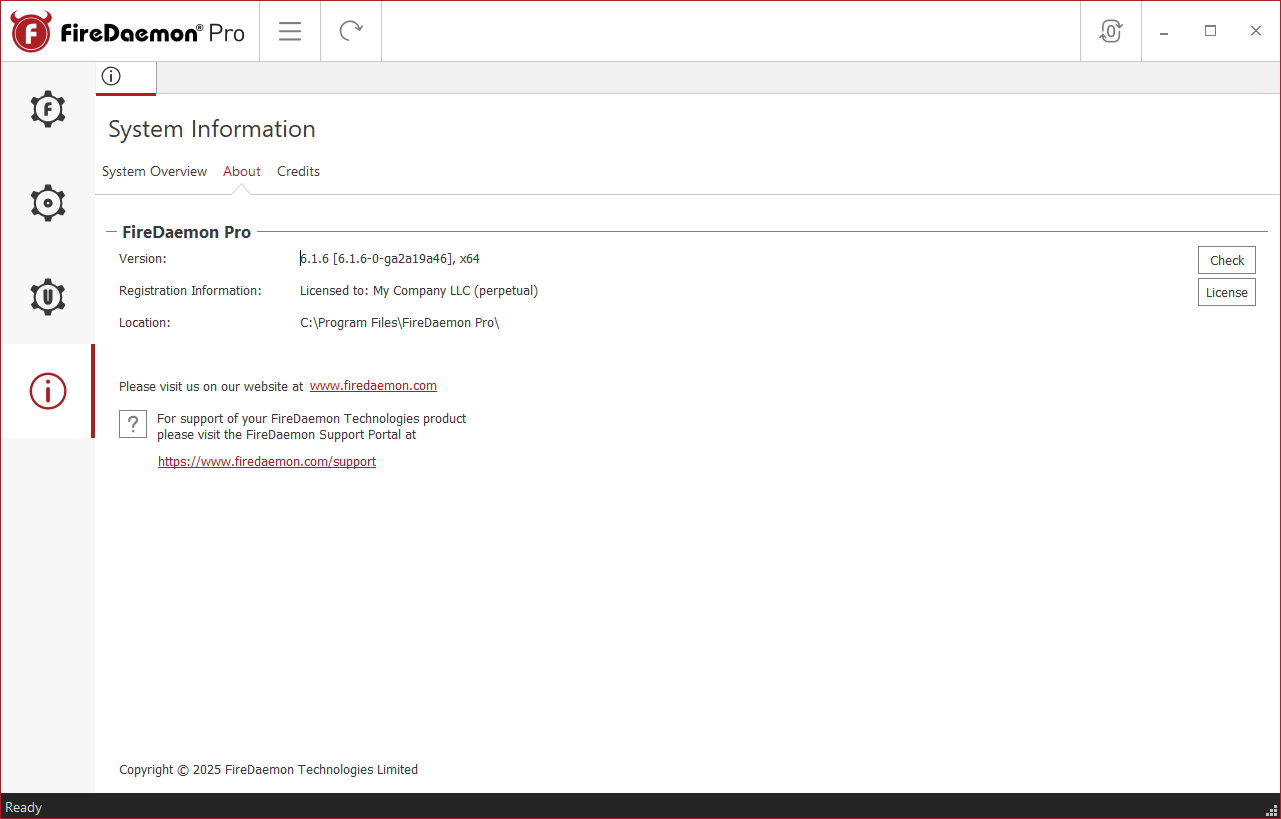Viewport: 1281px width, 819px height.
Task: Click the License button
Action: (x=1227, y=292)
